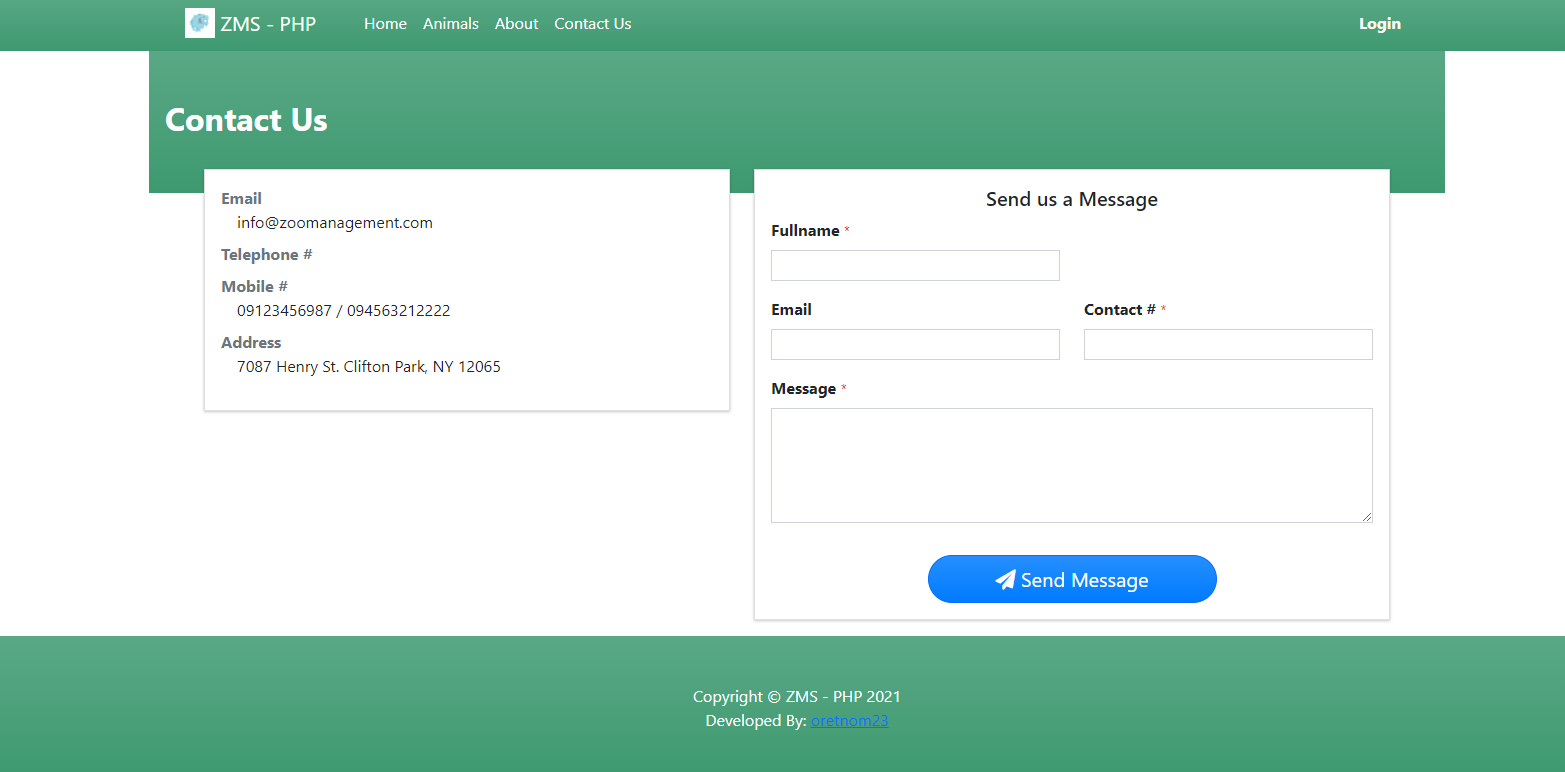
Task: Click the Fullname field label
Action: (x=805, y=231)
